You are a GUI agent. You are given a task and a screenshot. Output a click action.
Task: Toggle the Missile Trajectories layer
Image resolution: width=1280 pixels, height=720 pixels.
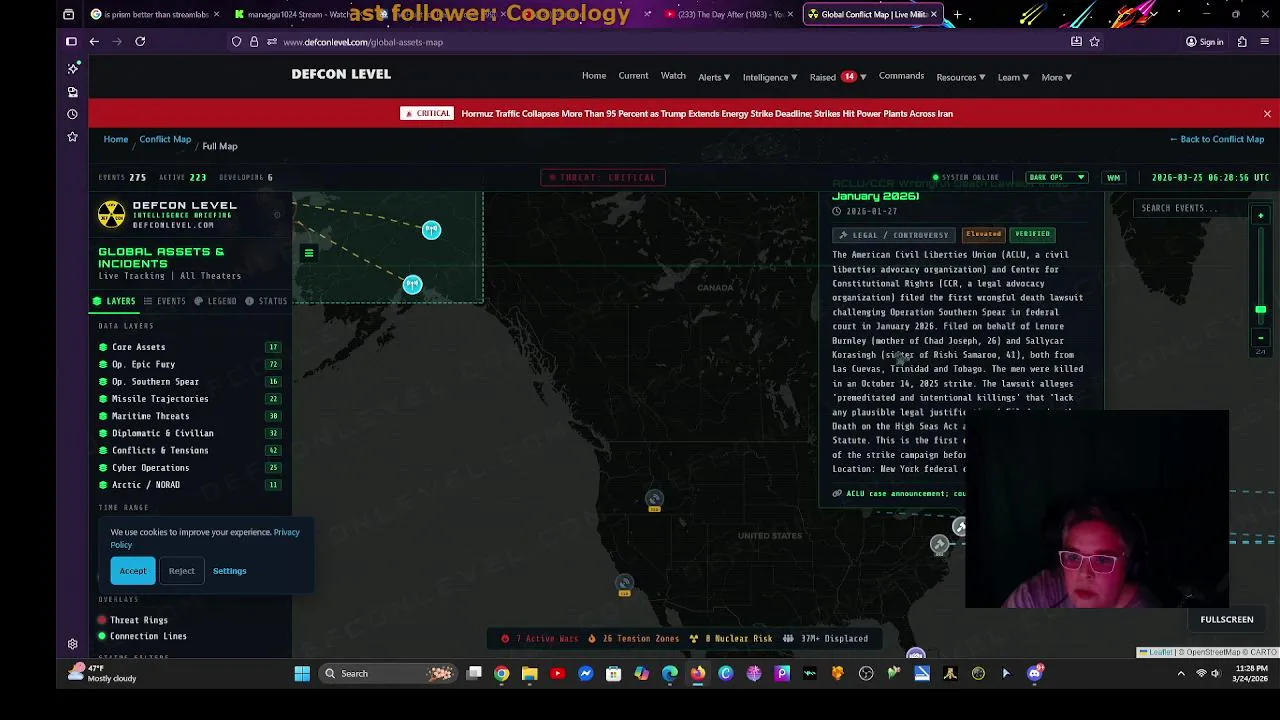pyautogui.click(x=188, y=399)
